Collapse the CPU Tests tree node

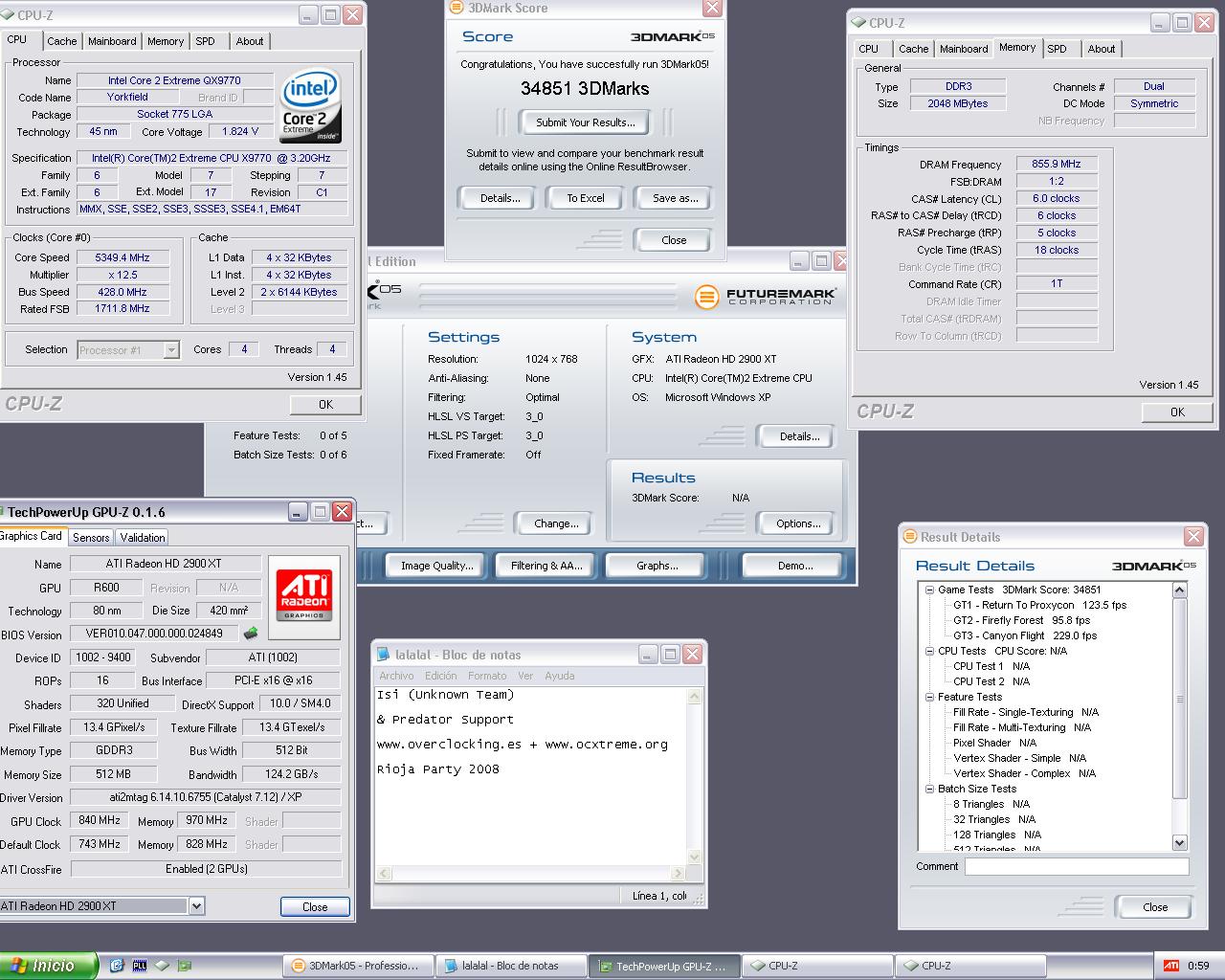click(x=929, y=651)
